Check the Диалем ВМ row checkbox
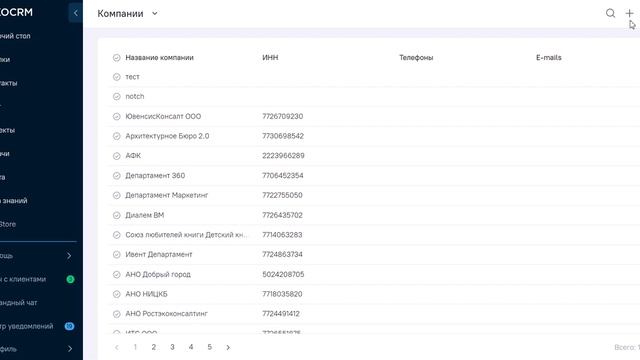Screen dimensions: 640x360 point(117,215)
